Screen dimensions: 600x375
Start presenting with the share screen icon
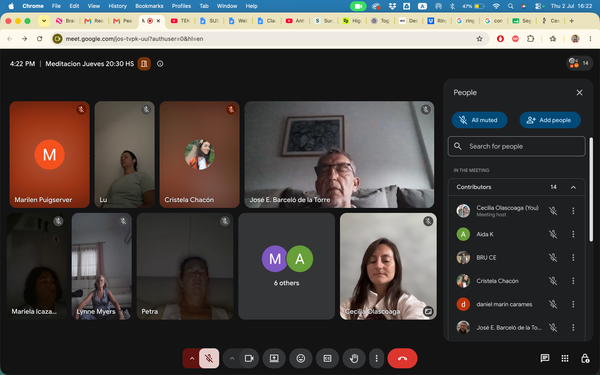pyautogui.click(x=274, y=358)
